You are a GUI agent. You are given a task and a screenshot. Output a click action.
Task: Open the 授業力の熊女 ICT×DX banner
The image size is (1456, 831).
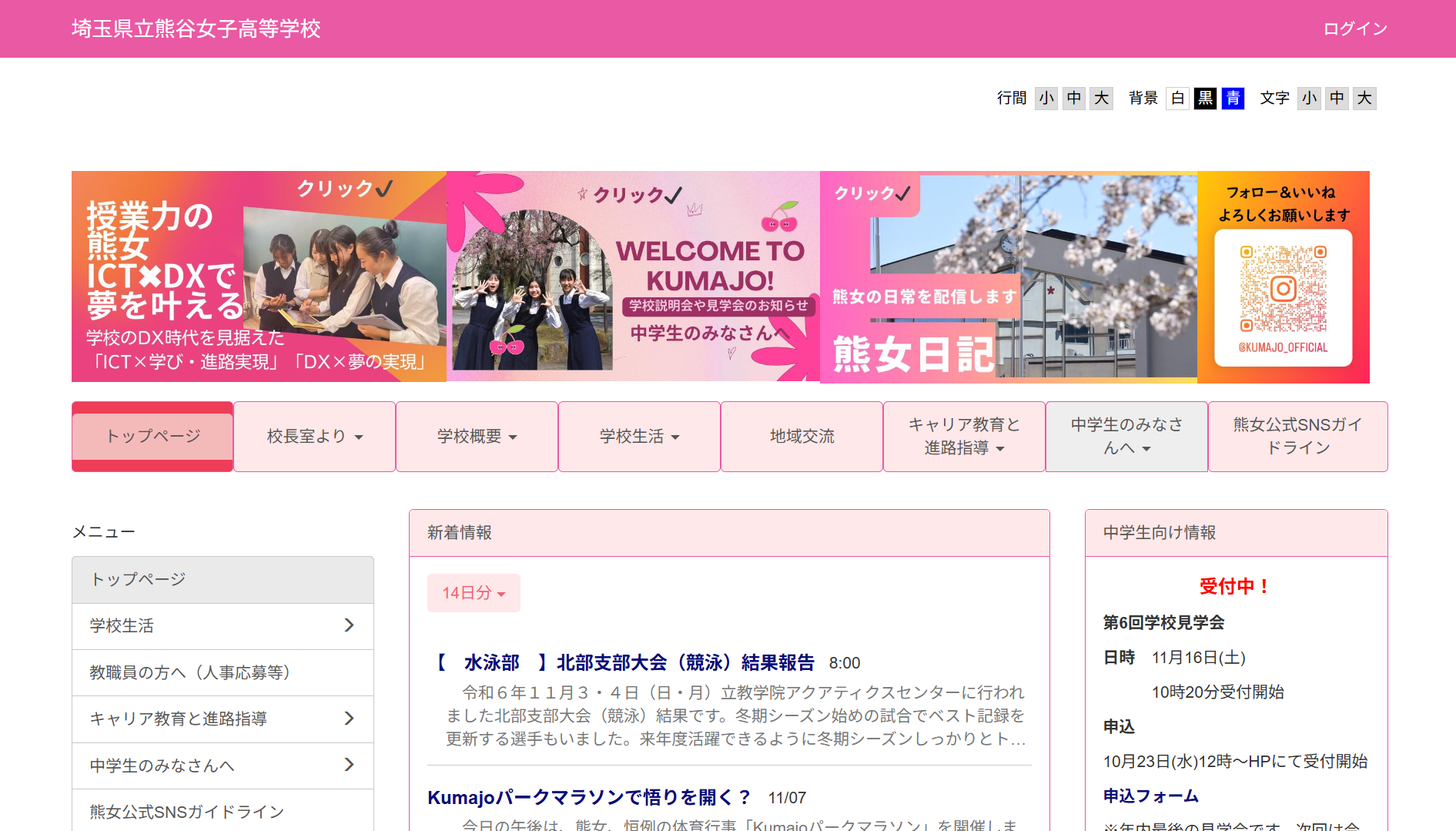pos(259,276)
